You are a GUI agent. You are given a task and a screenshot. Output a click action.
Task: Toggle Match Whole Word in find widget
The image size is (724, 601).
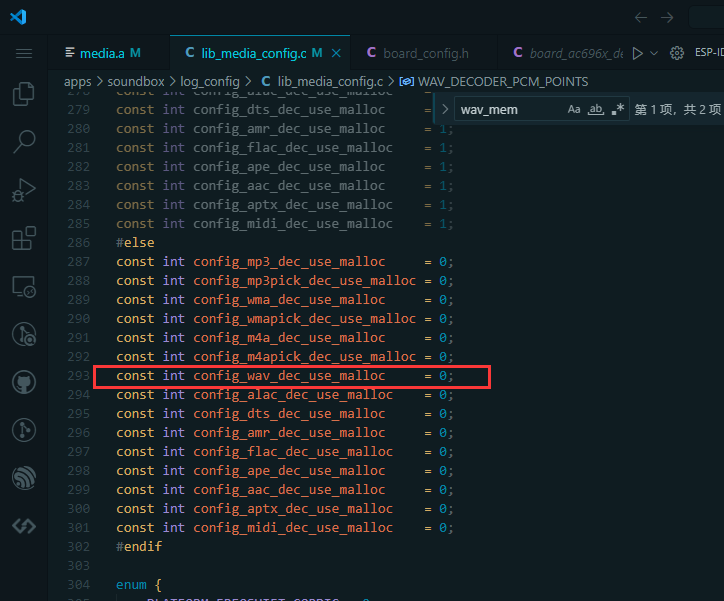(596, 109)
